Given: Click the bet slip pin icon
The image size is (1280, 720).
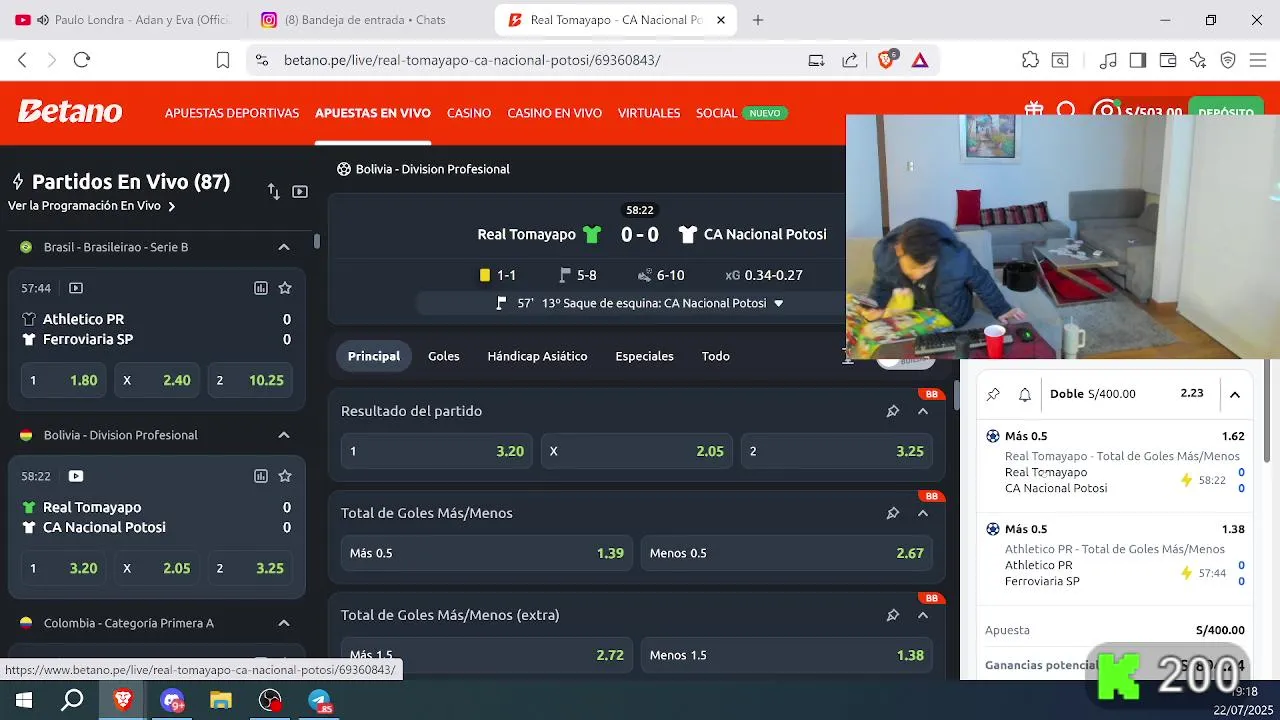Looking at the screenshot, I should click(x=993, y=394).
